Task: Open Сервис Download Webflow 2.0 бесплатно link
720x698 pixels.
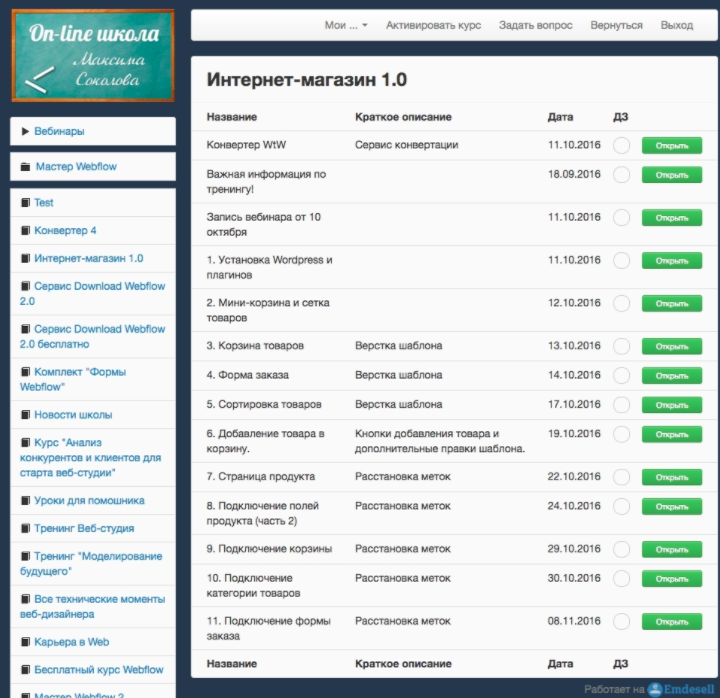Action: (93, 337)
